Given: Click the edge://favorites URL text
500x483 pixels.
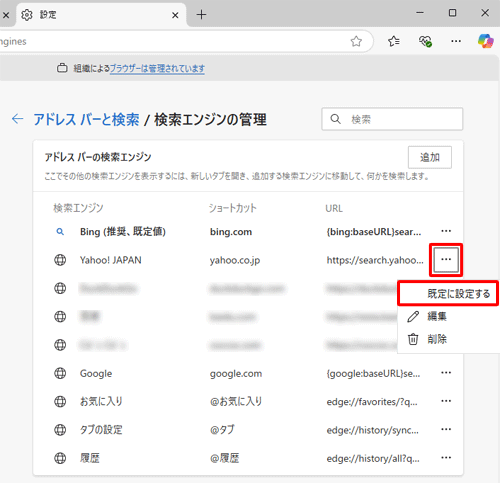Looking at the screenshot, I should (x=372, y=402).
